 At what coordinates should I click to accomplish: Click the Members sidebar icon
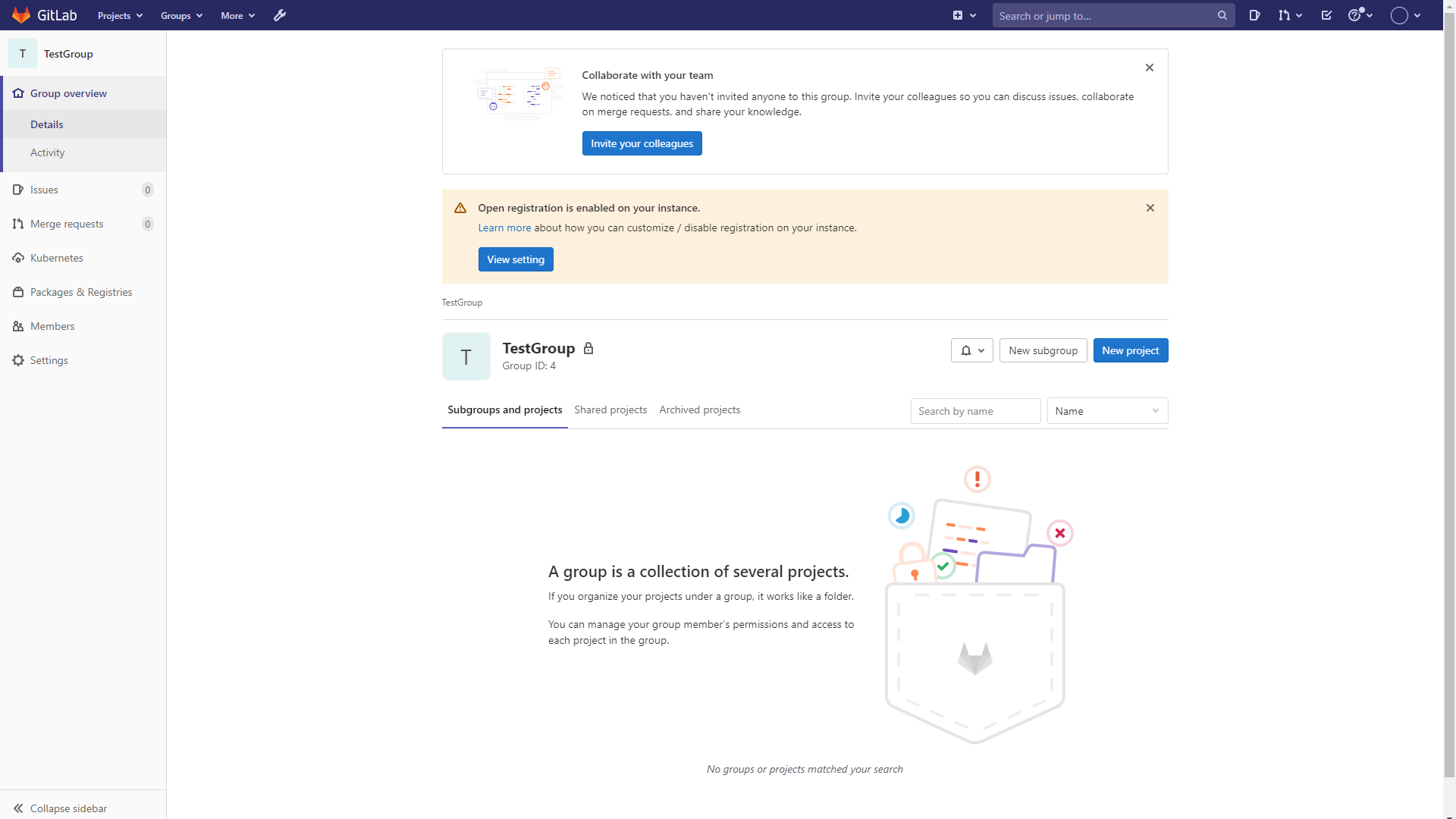pyautogui.click(x=18, y=326)
